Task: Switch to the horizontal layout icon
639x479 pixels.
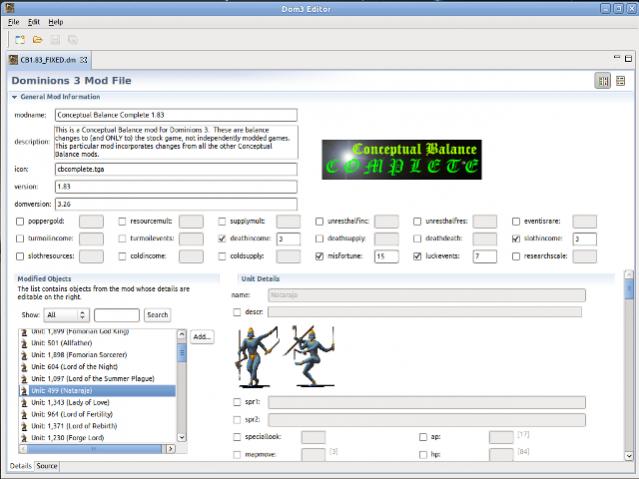Action: [603, 80]
